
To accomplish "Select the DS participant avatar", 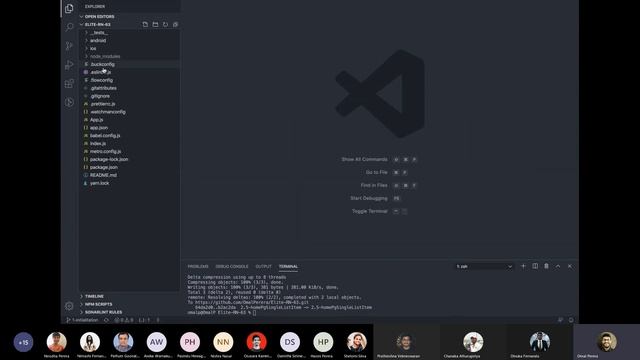I will pyautogui.click(x=290, y=342).
